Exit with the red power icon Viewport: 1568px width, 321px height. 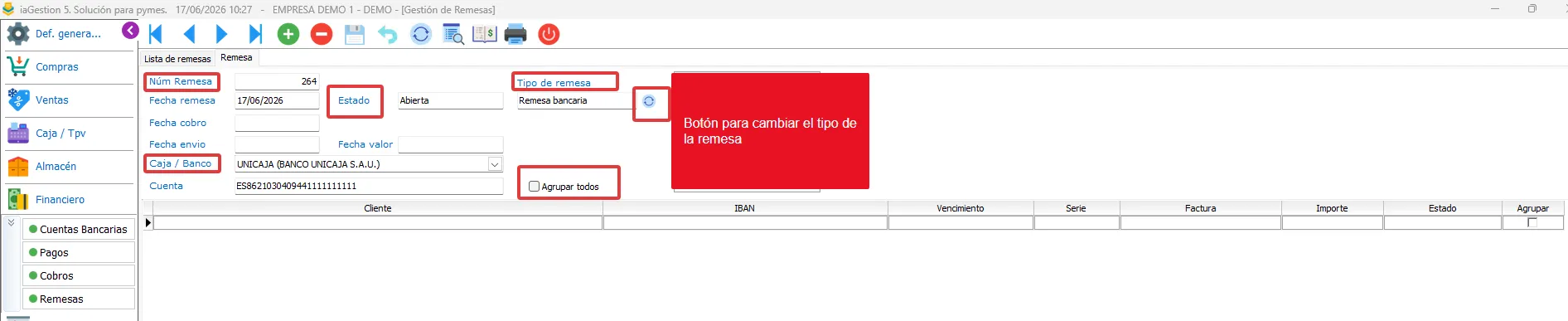(x=549, y=34)
